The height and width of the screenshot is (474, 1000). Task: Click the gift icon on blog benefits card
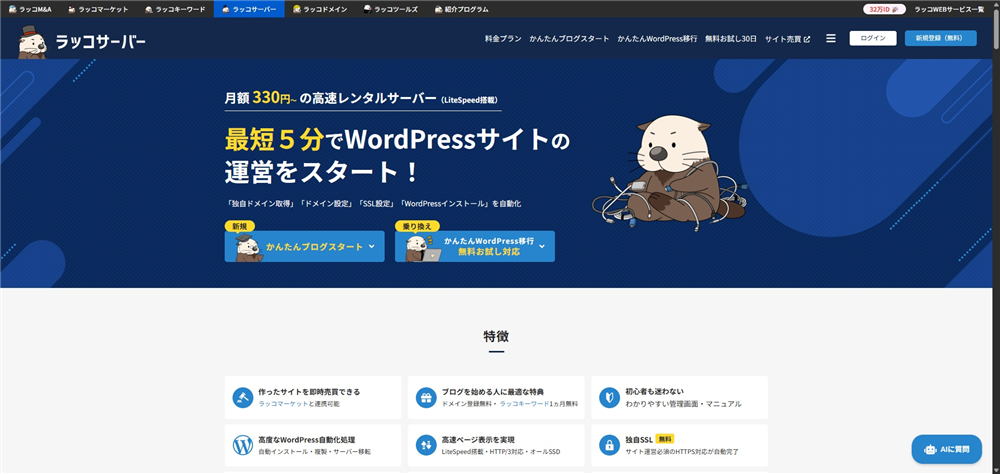point(425,397)
